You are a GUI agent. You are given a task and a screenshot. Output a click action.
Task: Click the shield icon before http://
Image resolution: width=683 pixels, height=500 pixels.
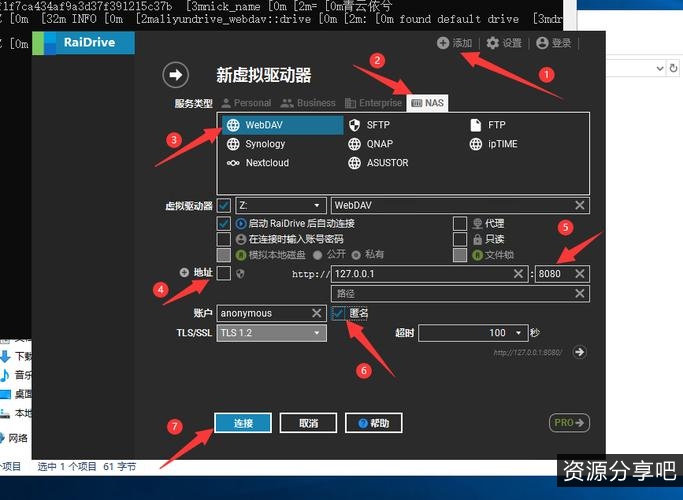(240, 274)
